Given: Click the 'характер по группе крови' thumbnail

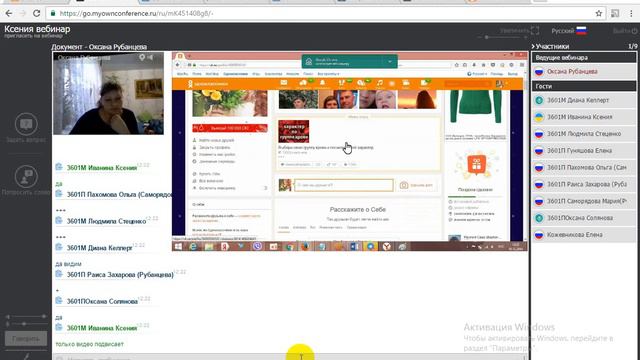Looking at the screenshot, I should [293, 131].
